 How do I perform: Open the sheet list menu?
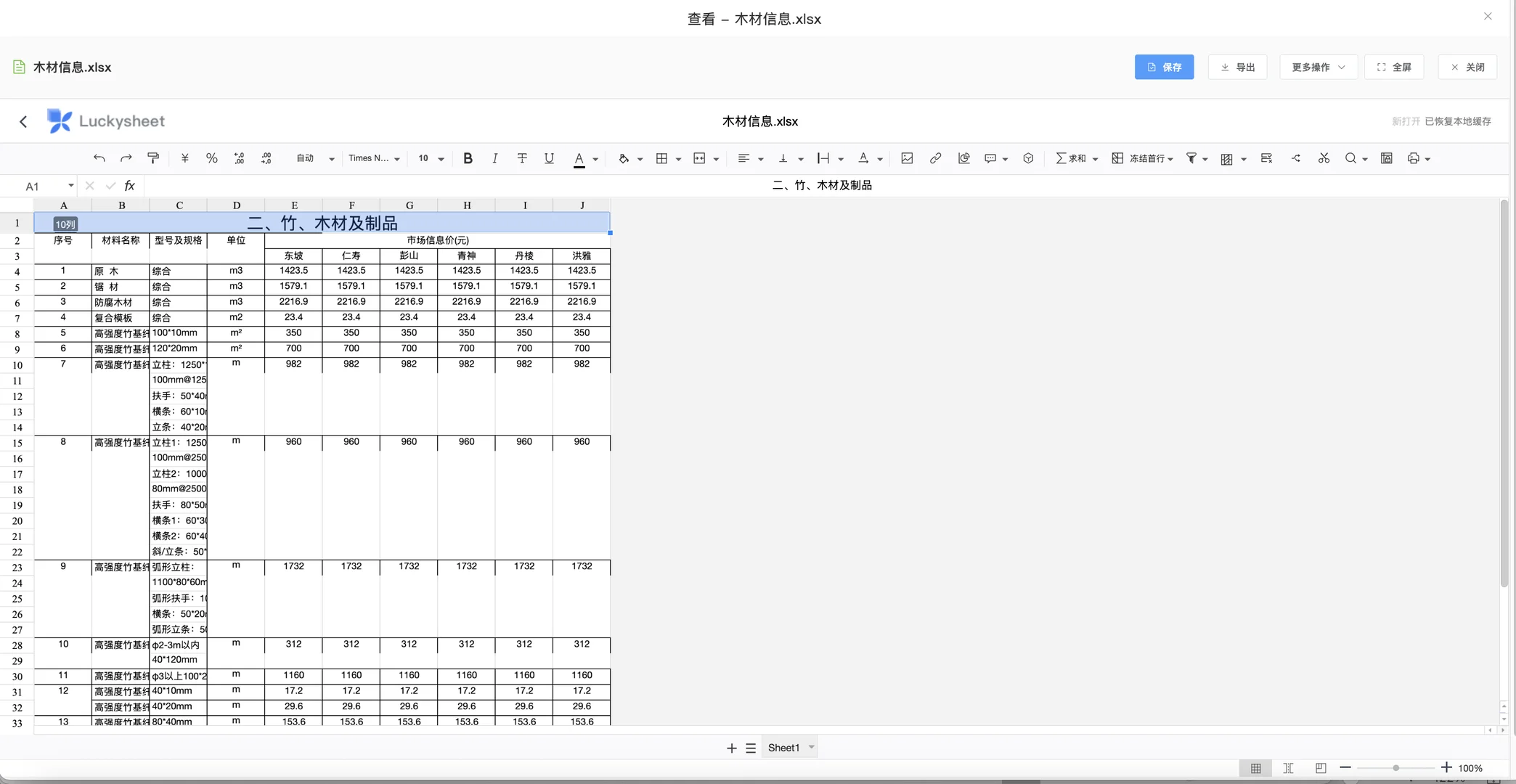click(750, 747)
